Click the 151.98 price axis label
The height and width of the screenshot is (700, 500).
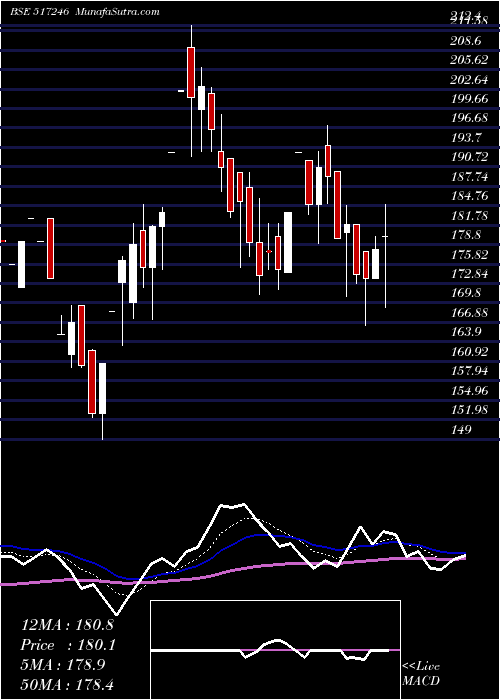pos(470,410)
